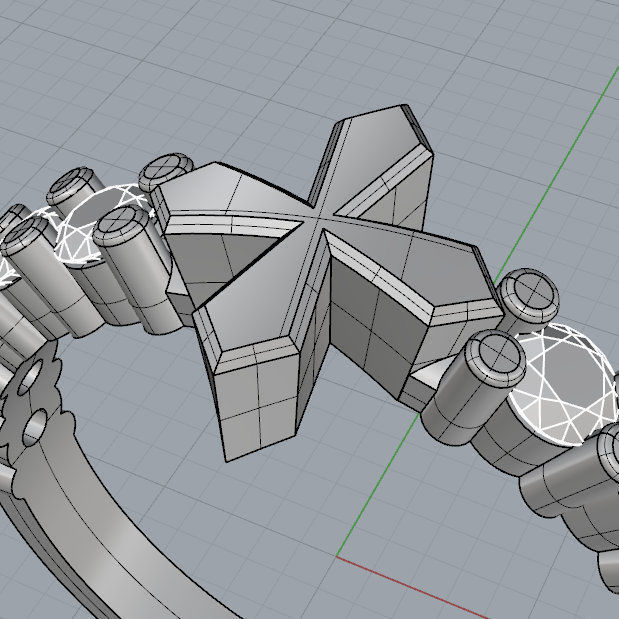Select the scalloped plate with two round holes
The width and height of the screenshot is (619, 619).
click(x=34, y=399)
